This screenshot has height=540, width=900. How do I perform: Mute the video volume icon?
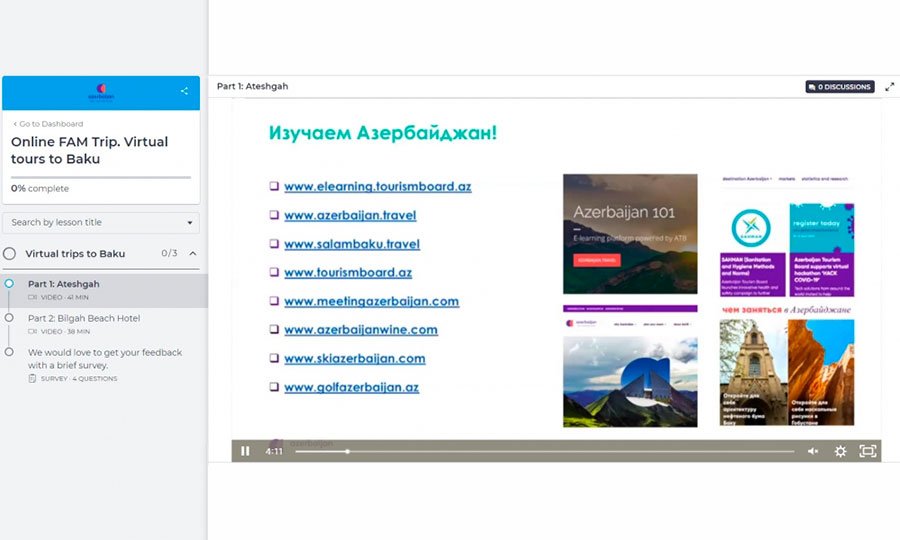(813, 451)
